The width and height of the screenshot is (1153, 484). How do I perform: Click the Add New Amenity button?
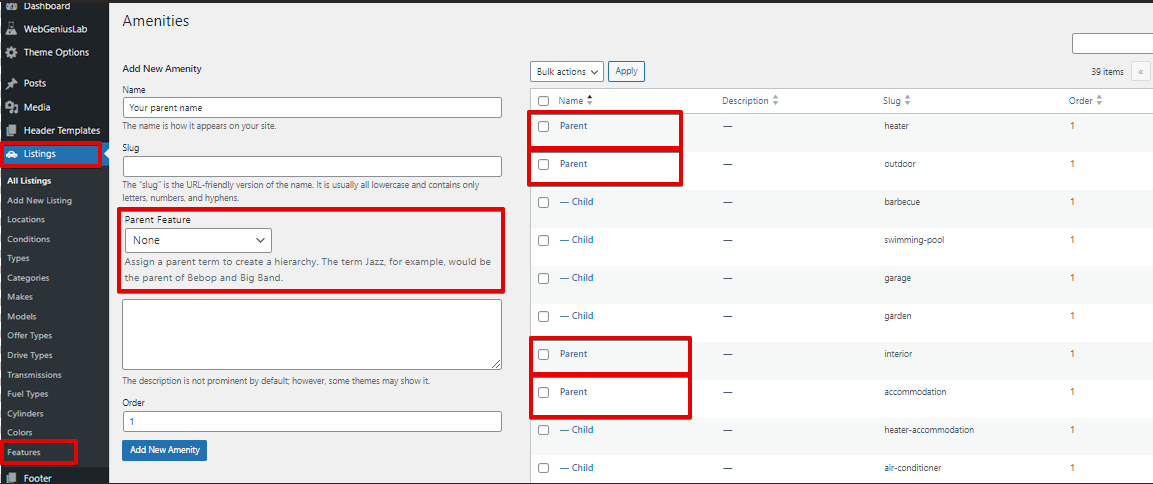point(164,450)
